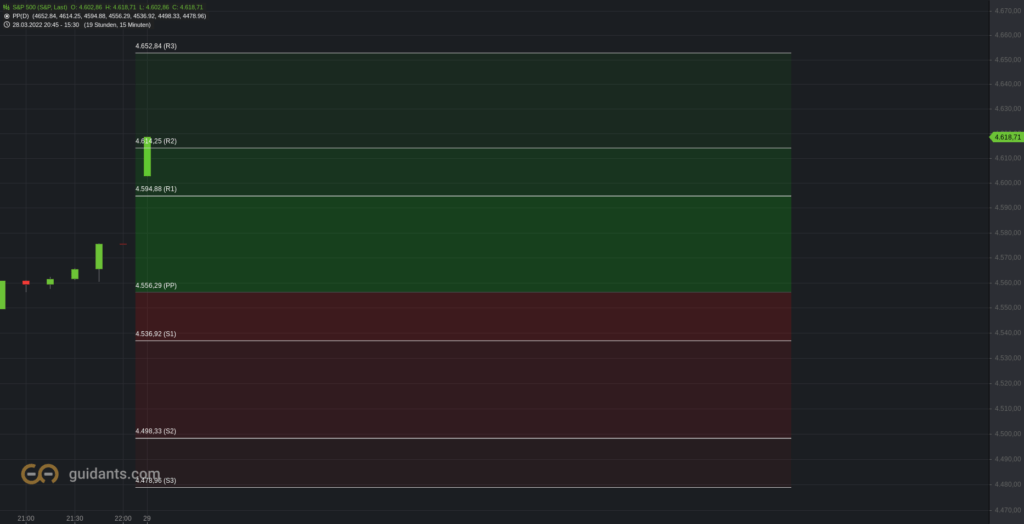1024x524 pixels.
Task: Click the red support zone below PP
Action: [463, 389]
